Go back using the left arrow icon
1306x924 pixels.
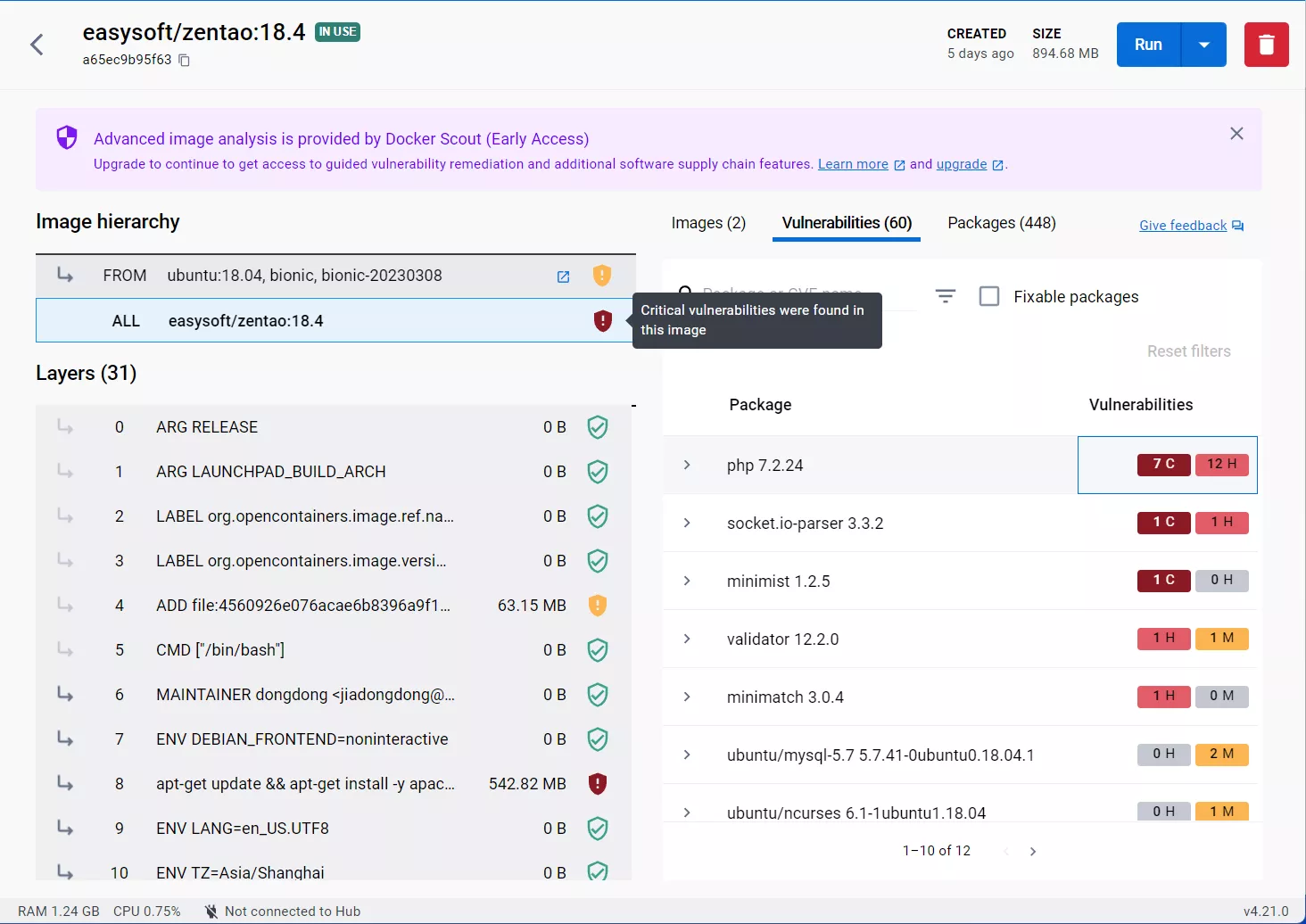click(37, 45)
